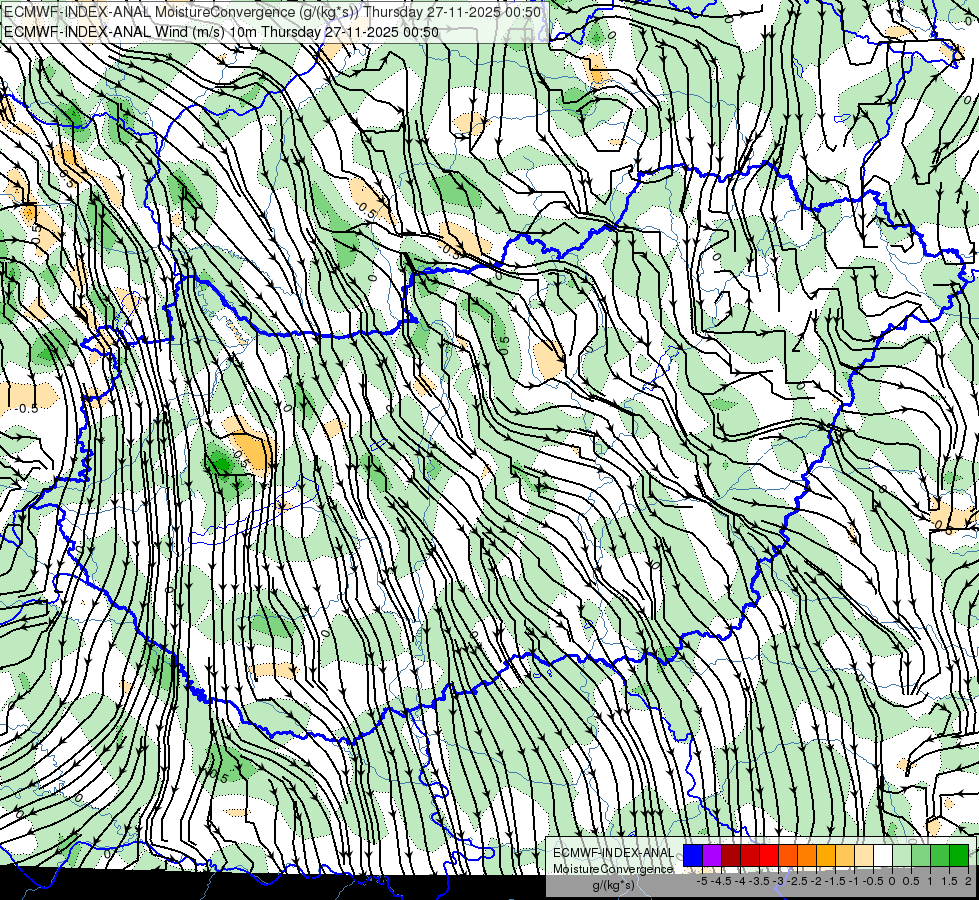Click the darkest green legend swatch
This screenshot has height=900, width=979.
pyautogui.click(x=958, y=855)
